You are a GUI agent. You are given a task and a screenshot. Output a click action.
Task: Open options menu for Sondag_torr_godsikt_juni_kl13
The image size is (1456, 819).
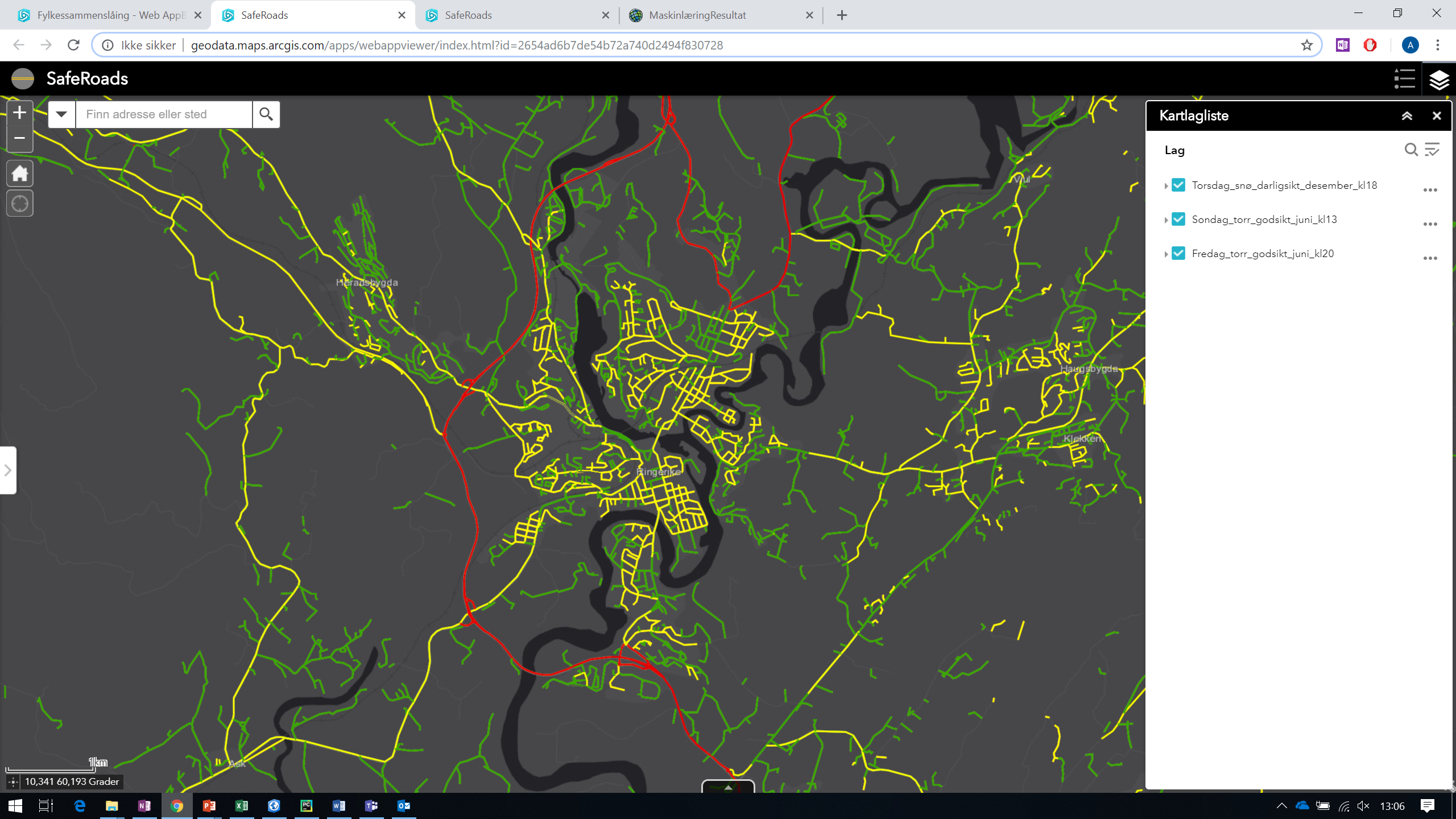pyautogui.click(x=1430, y=224)
